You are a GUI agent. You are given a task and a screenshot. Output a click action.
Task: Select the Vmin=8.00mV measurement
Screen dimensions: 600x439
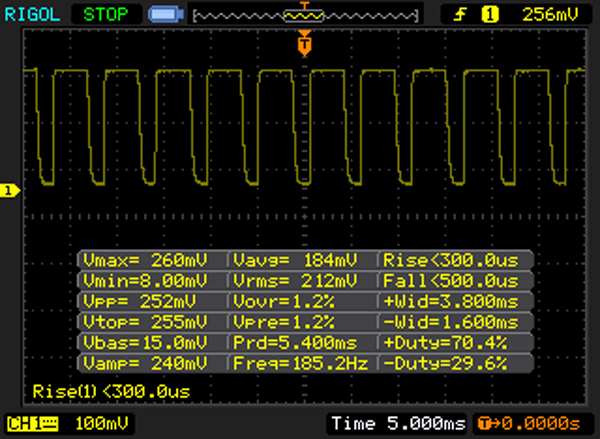pos(145,281)
